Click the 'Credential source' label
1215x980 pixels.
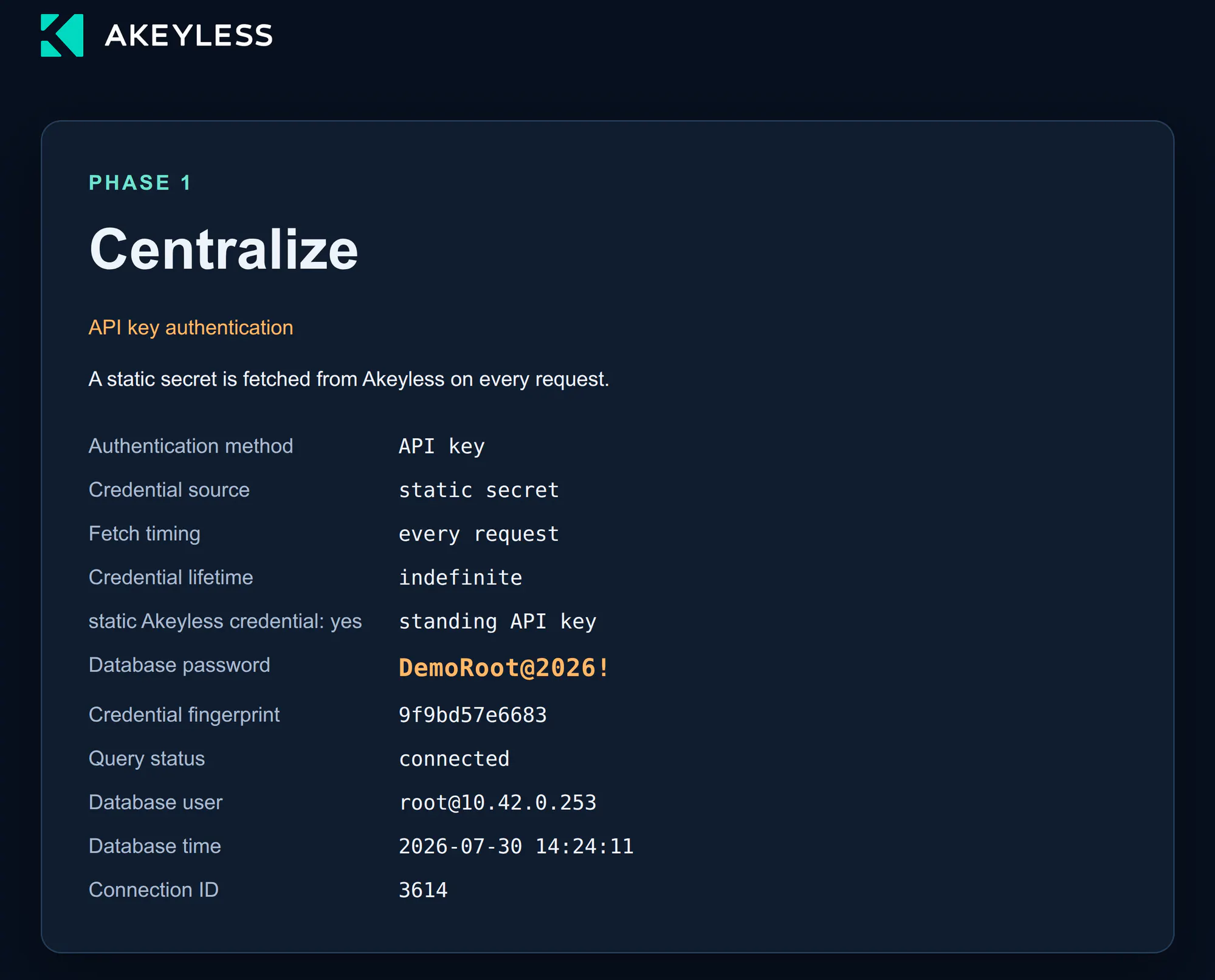(169, 490)
